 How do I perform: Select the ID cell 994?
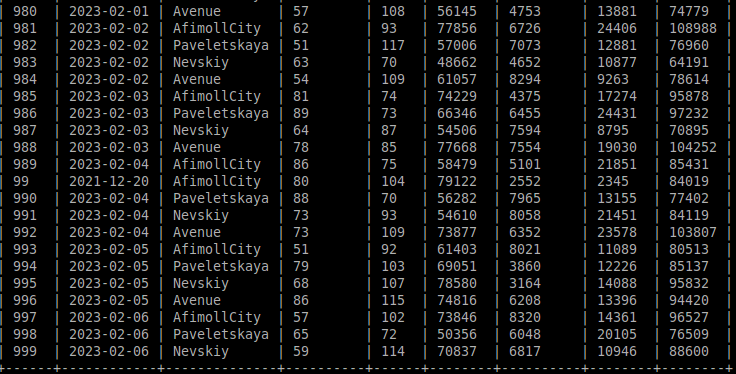click(x=25, y=266)
